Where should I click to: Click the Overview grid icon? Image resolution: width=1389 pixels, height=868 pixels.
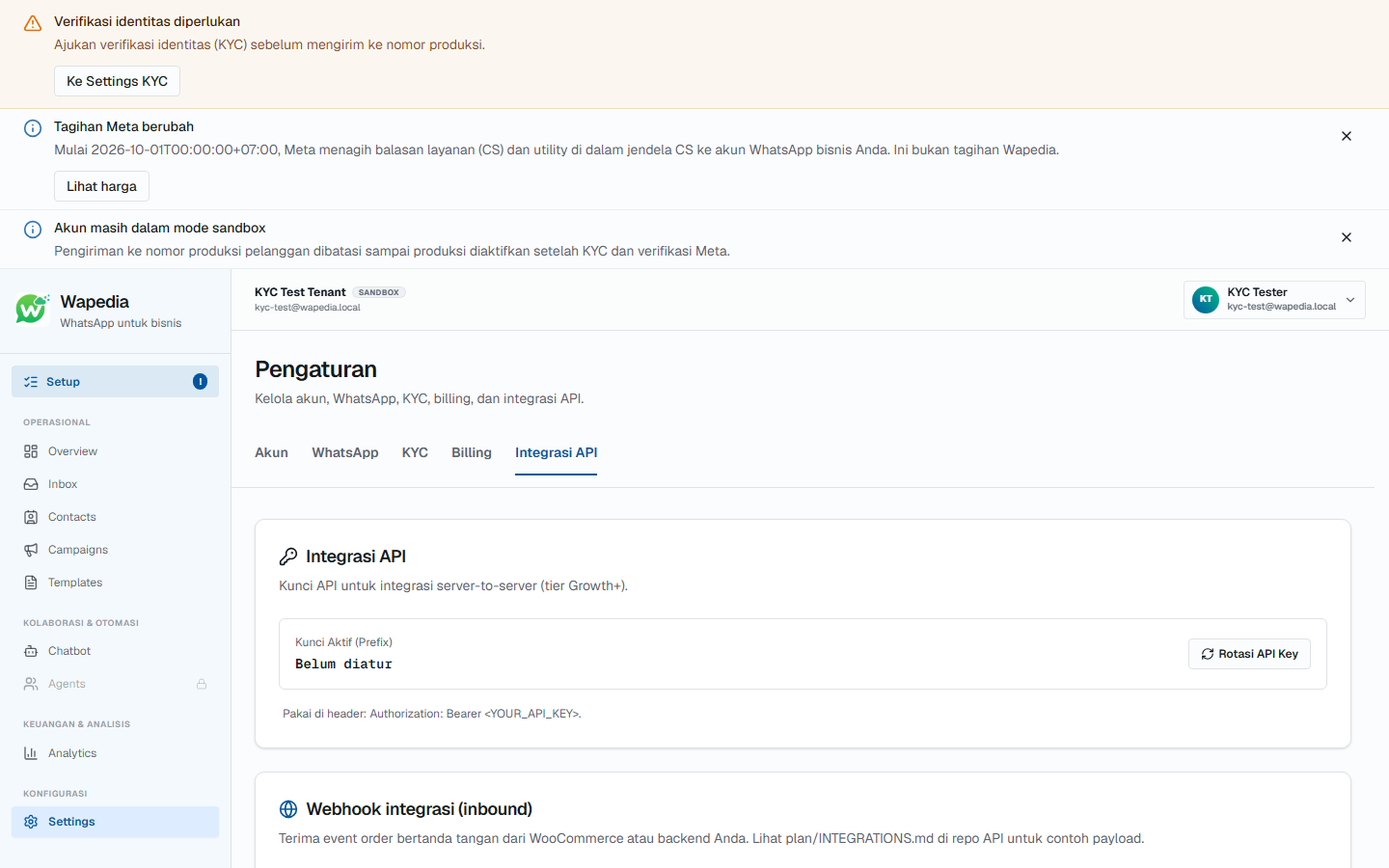coord(31,451)
